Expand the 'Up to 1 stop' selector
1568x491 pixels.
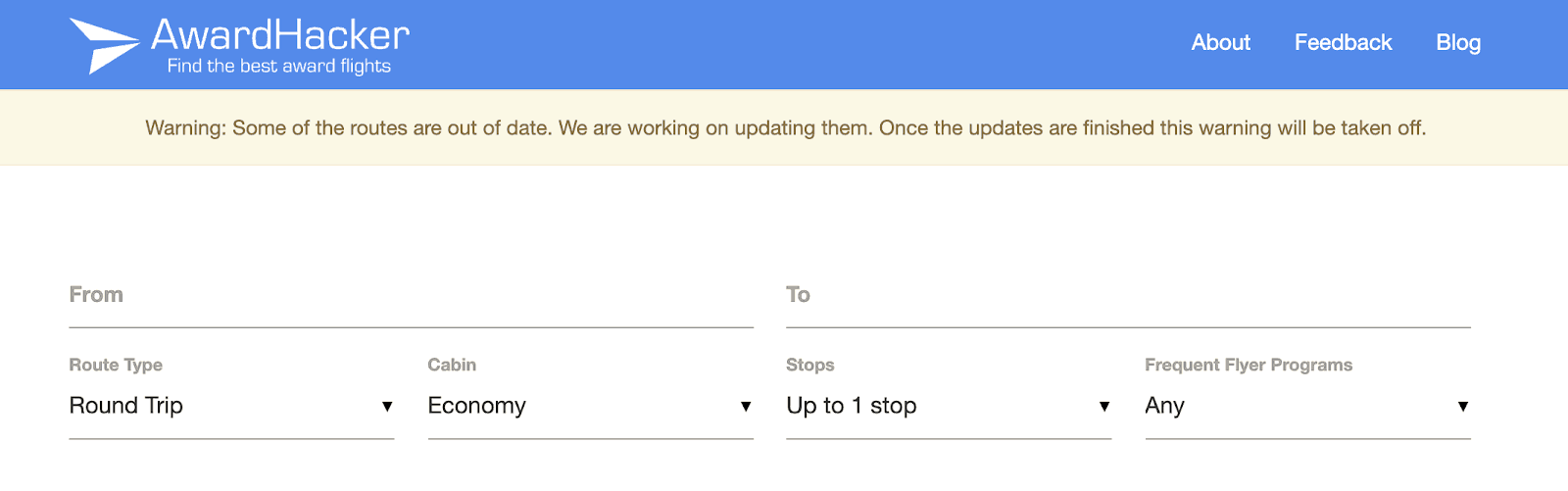tap(949, 406)
